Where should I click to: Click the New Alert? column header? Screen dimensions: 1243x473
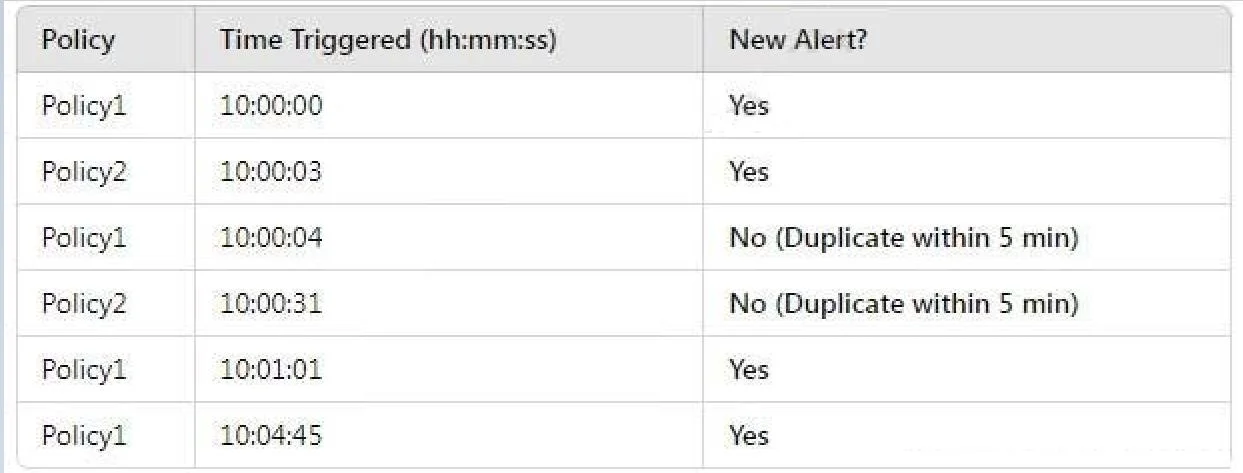[797, 41]
